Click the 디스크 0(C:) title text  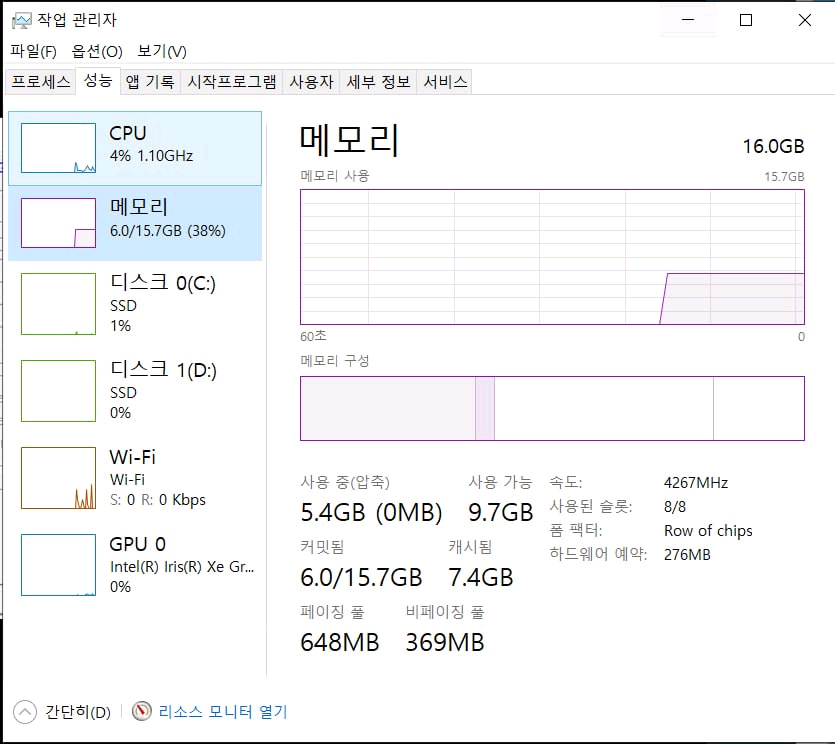point(162,283)
